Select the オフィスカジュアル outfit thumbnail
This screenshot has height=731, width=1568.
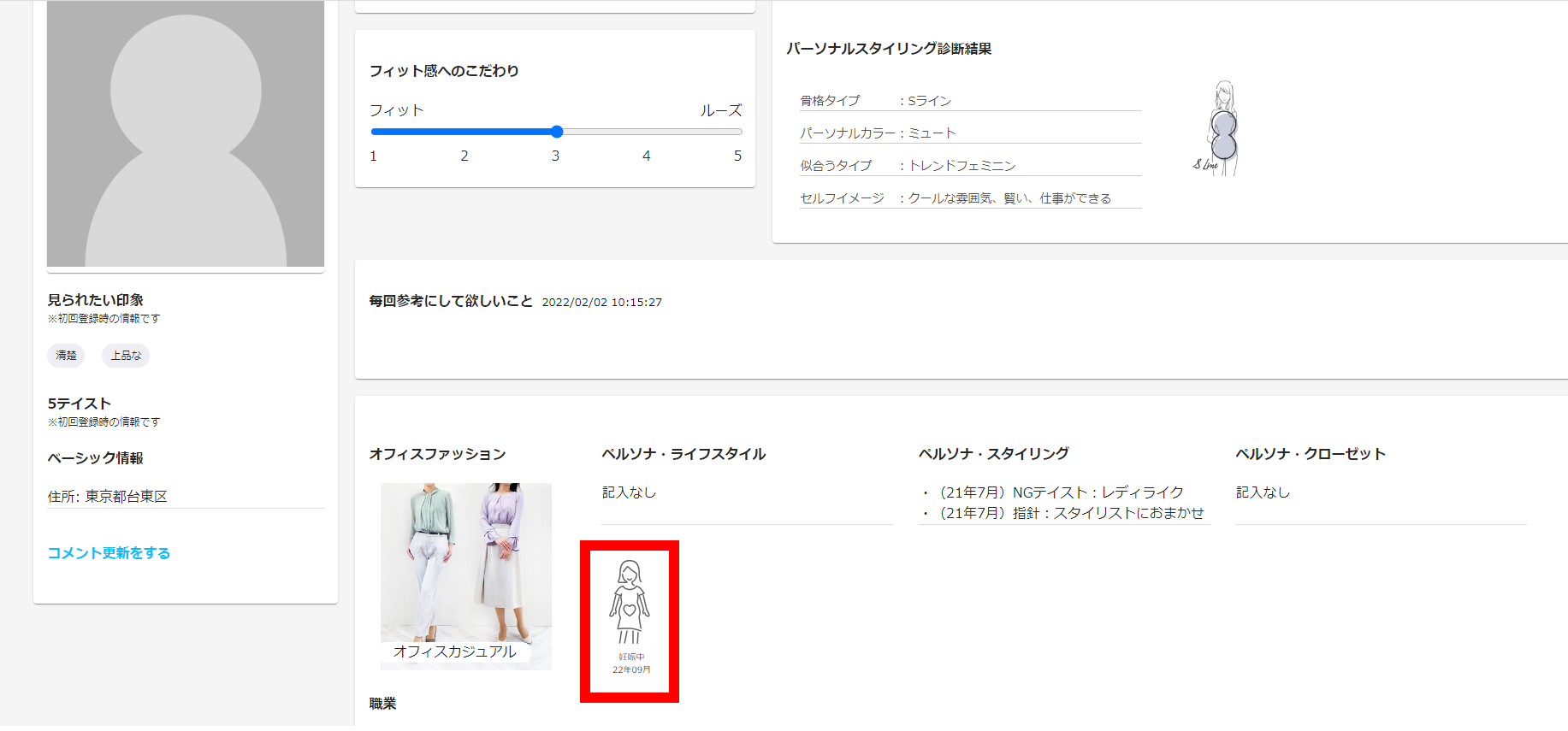click(465, 575)
